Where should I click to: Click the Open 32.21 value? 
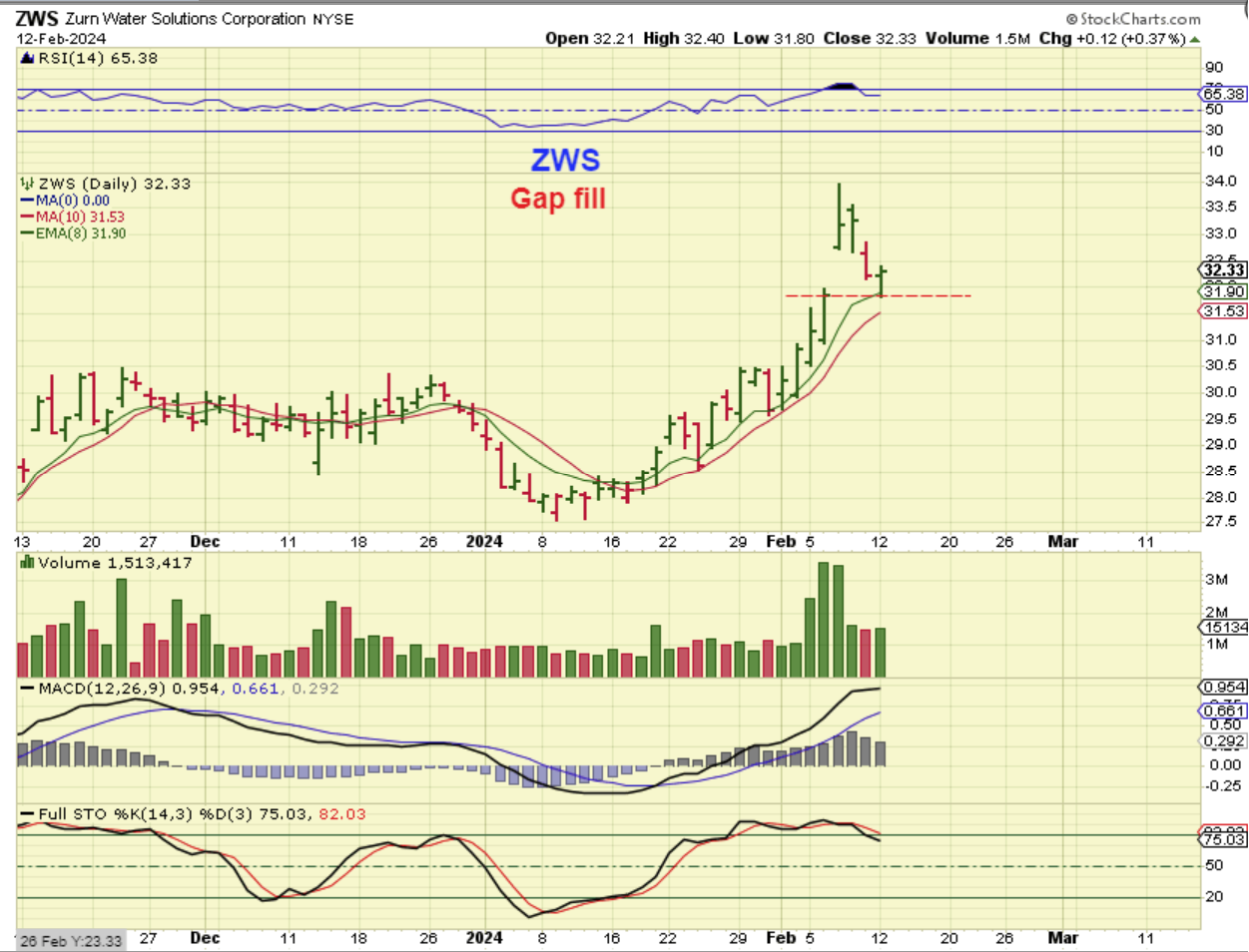pyautogui.click(x=591, y=38)
